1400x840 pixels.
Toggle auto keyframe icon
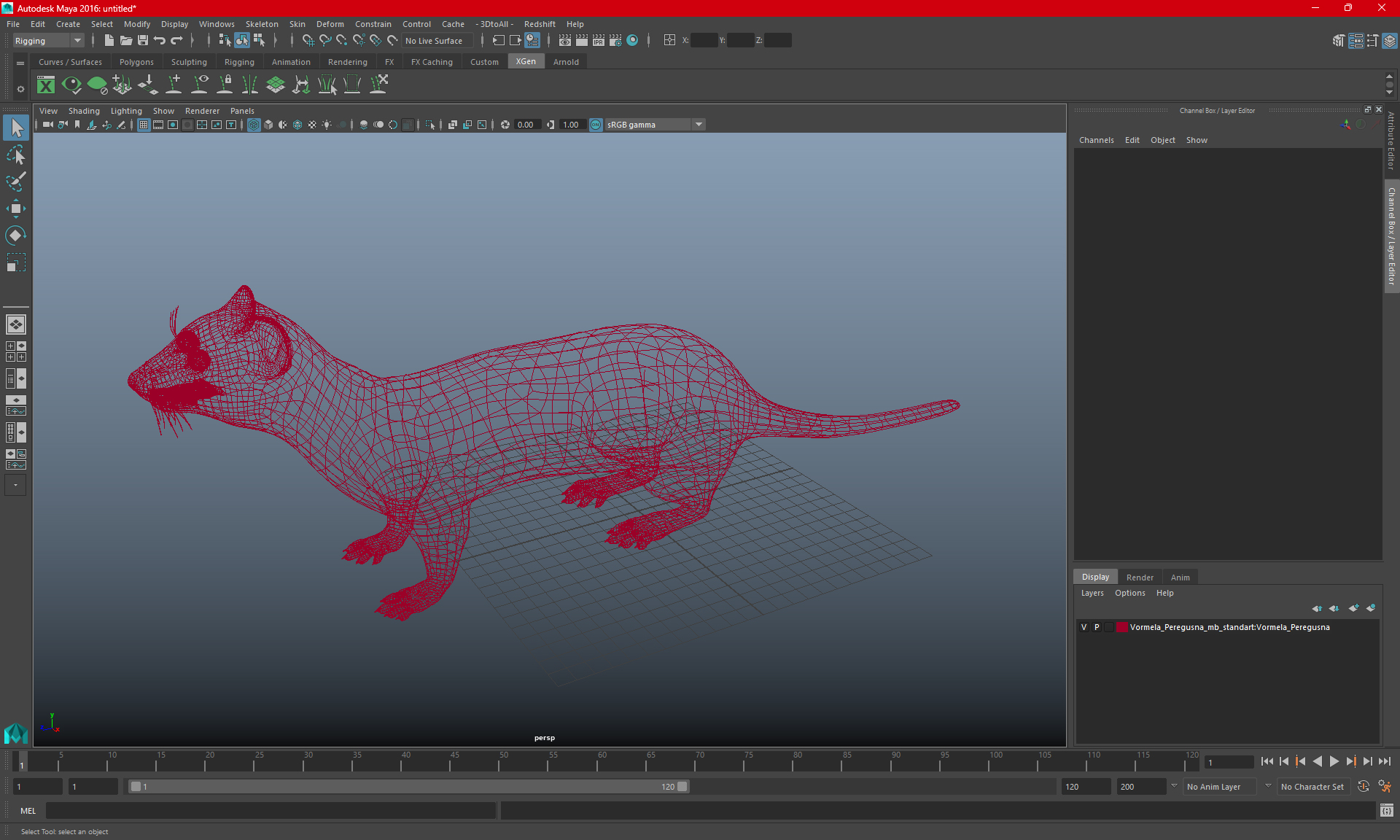(x=1364, y=787)
